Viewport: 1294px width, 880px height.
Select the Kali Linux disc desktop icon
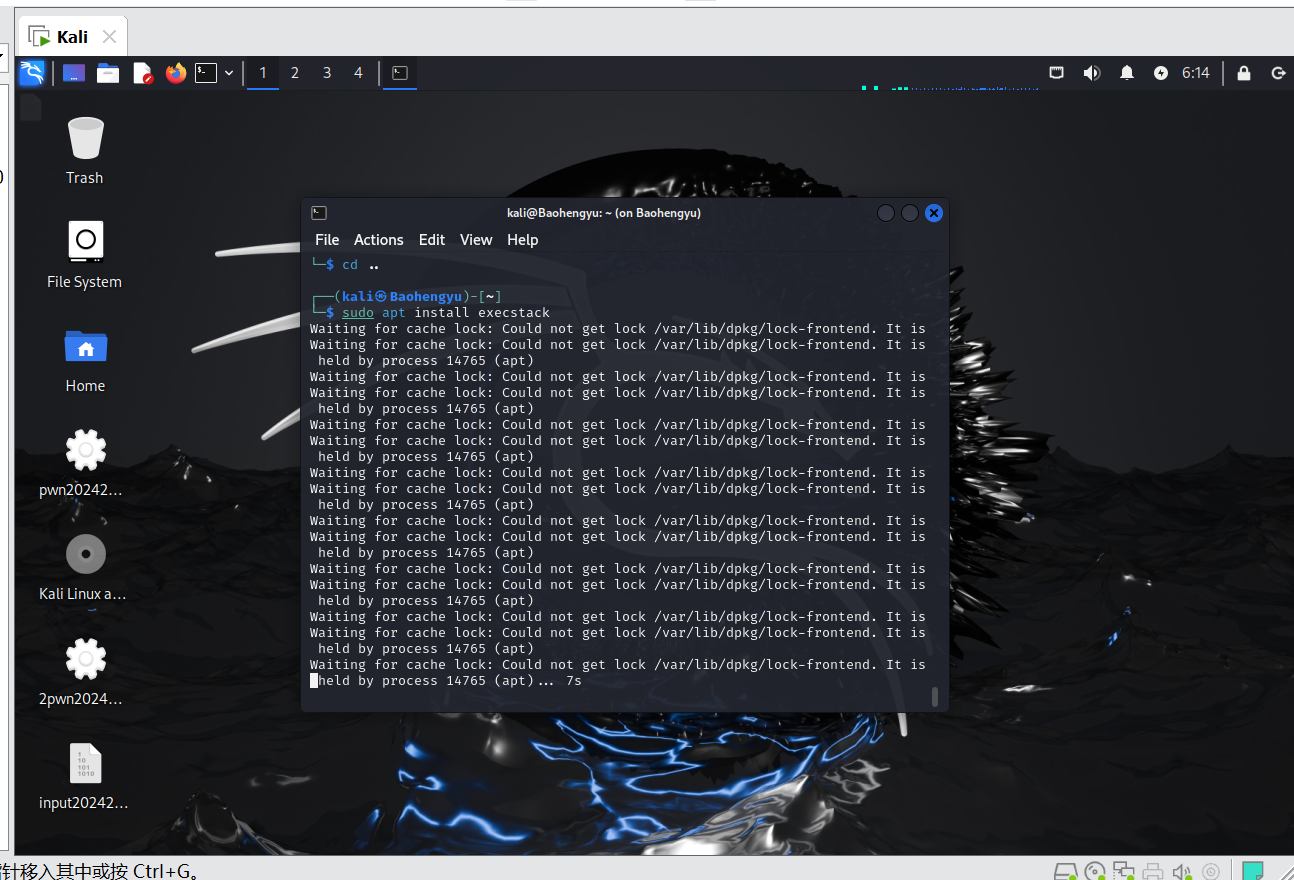(x=85, y=567)
